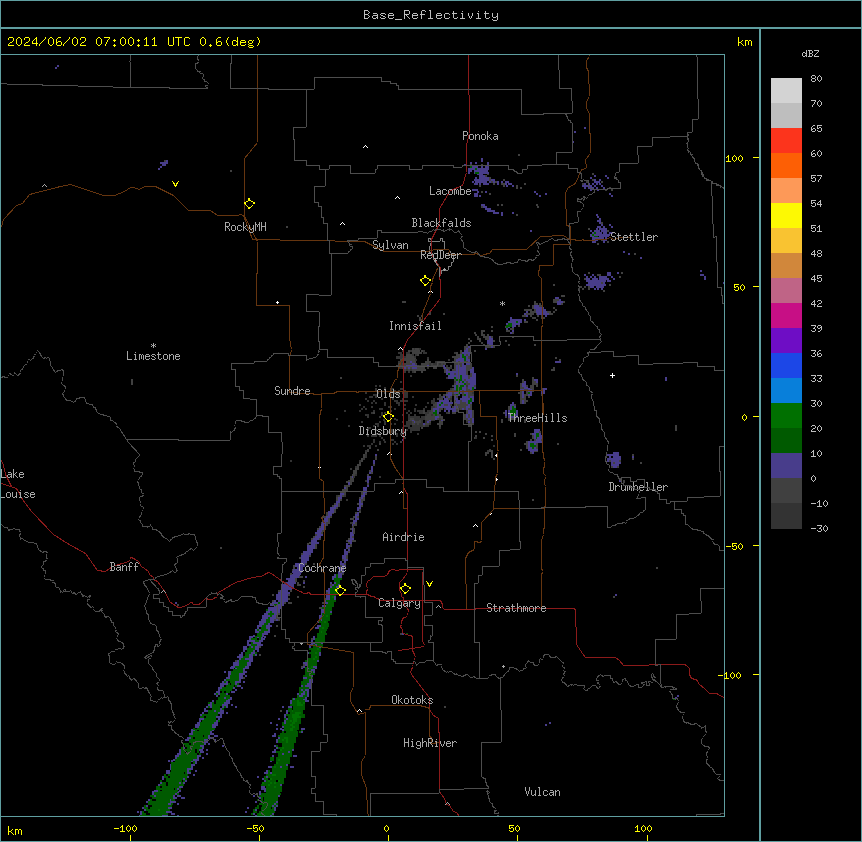Click the asterisk marker above Limestone

153,346
